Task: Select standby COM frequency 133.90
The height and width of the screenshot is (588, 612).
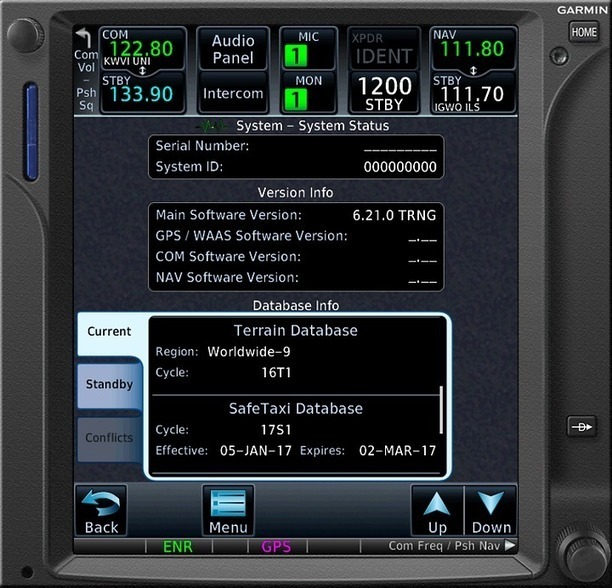Action: [x=142, y=94]
